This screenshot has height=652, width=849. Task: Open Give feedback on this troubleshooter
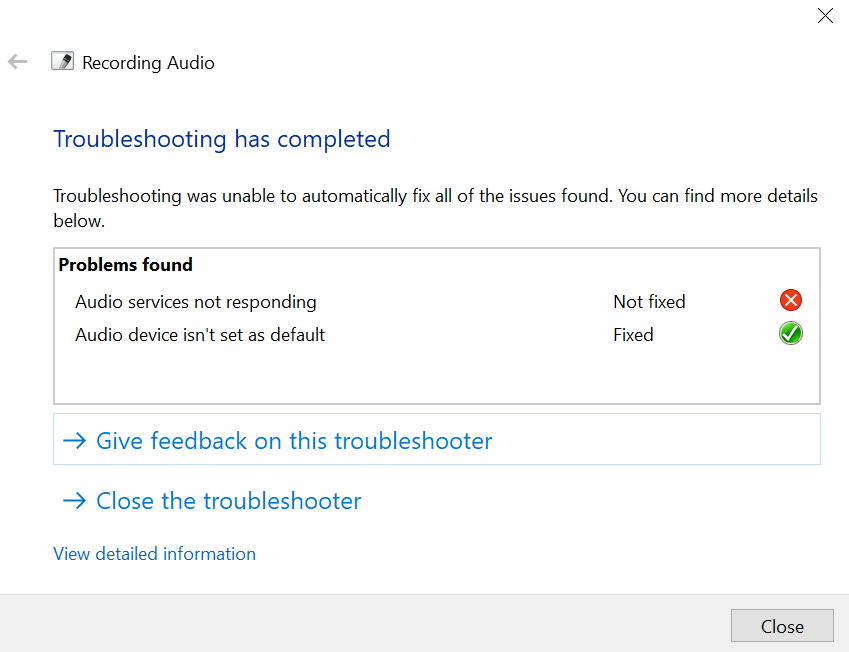coord(436,439)
